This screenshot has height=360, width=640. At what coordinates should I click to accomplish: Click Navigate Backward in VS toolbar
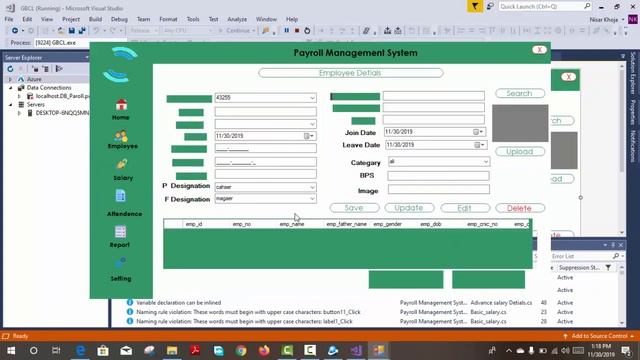[15, 31]
